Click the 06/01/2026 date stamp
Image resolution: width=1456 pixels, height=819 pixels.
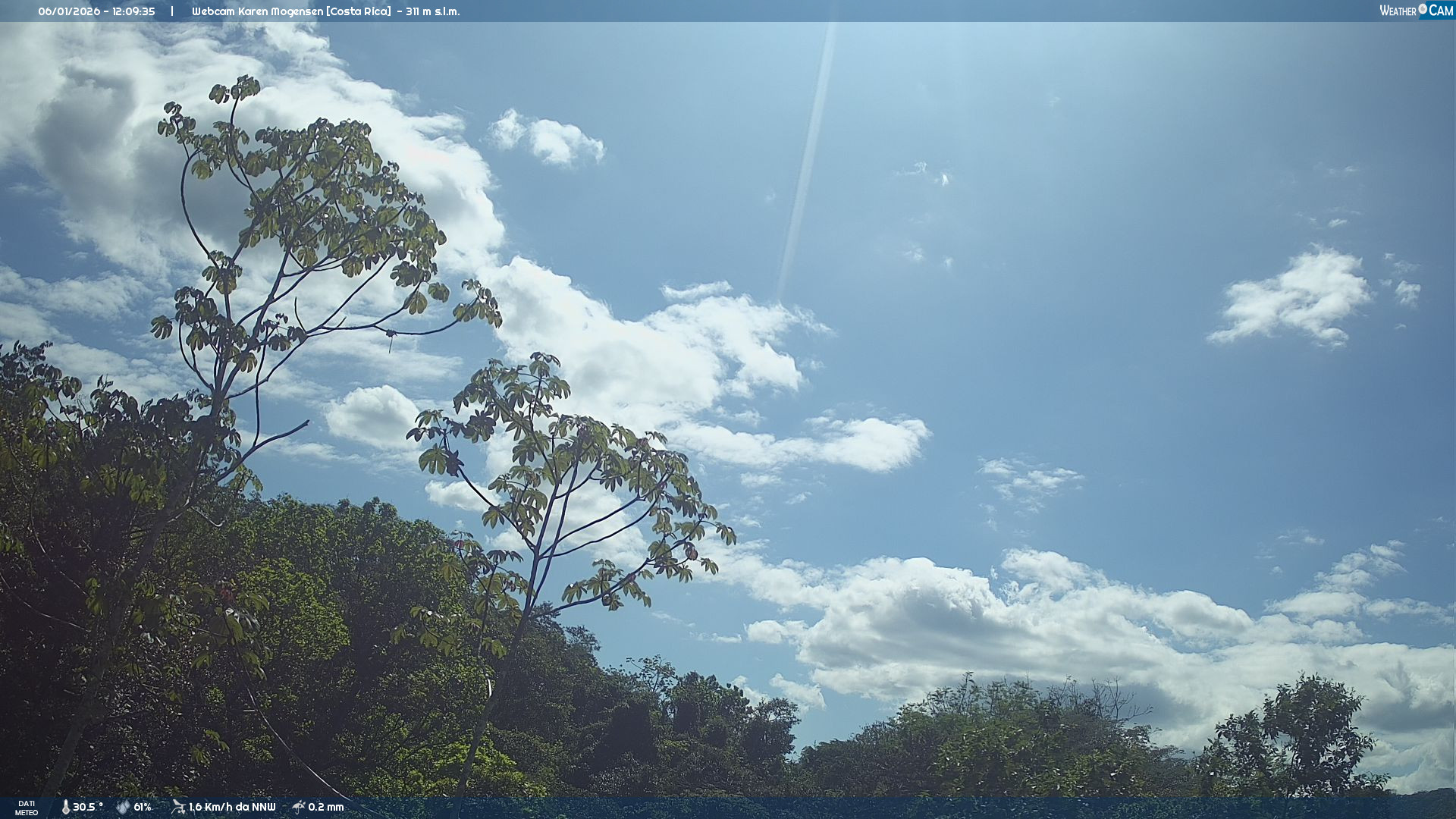point(69,11)
